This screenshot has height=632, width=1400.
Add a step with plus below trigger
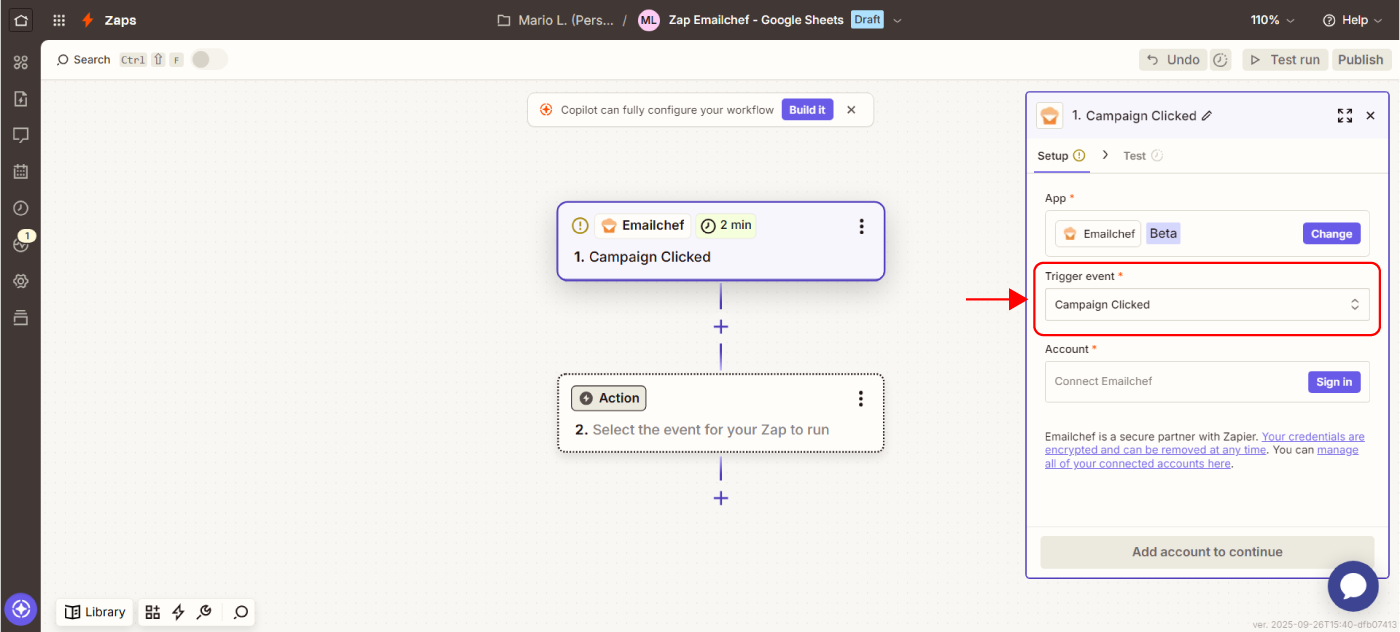tap(720, 327)
